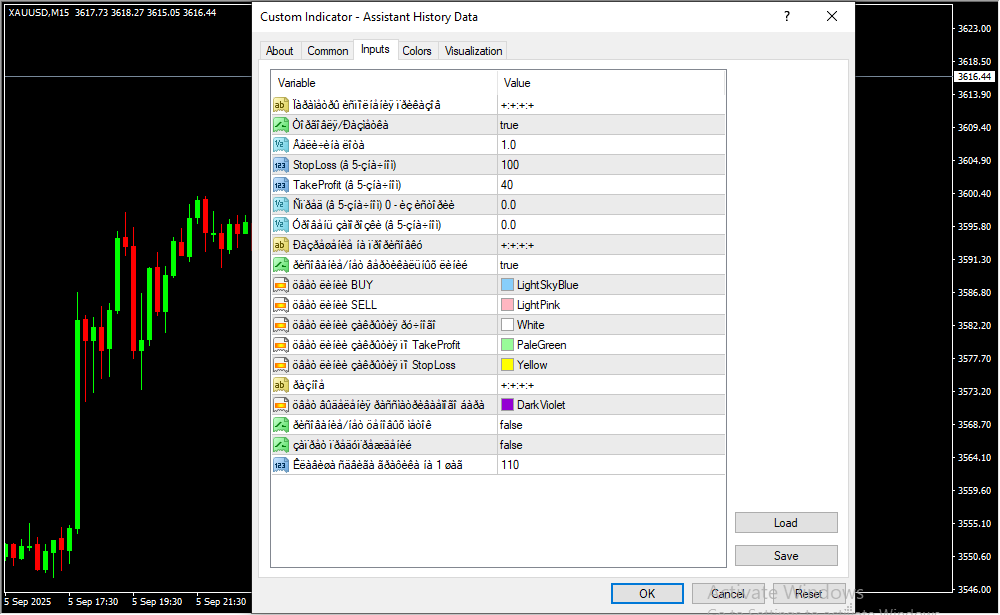Go to the Common tab
The image size is (1000, 615).
point(328,51)
